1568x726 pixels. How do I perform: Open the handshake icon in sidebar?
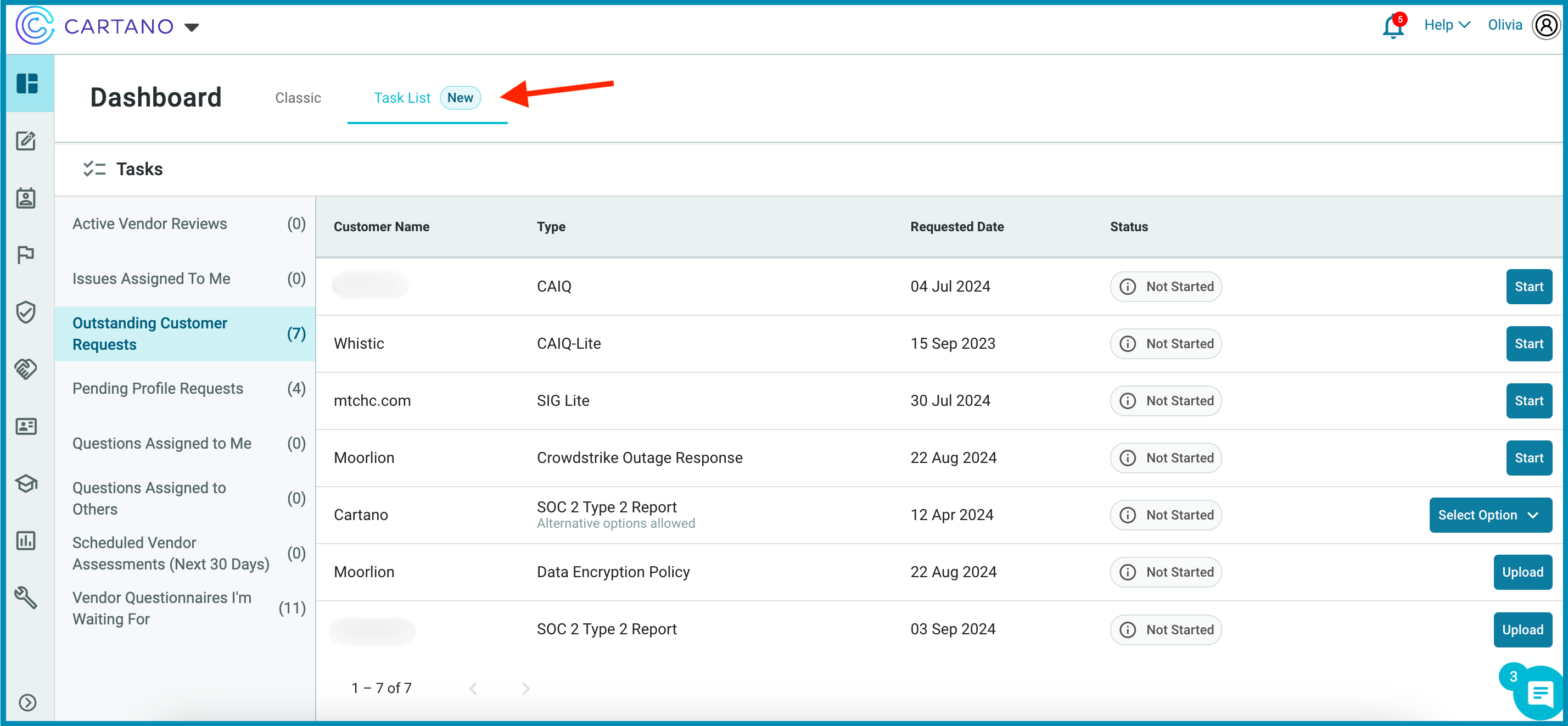26,369
